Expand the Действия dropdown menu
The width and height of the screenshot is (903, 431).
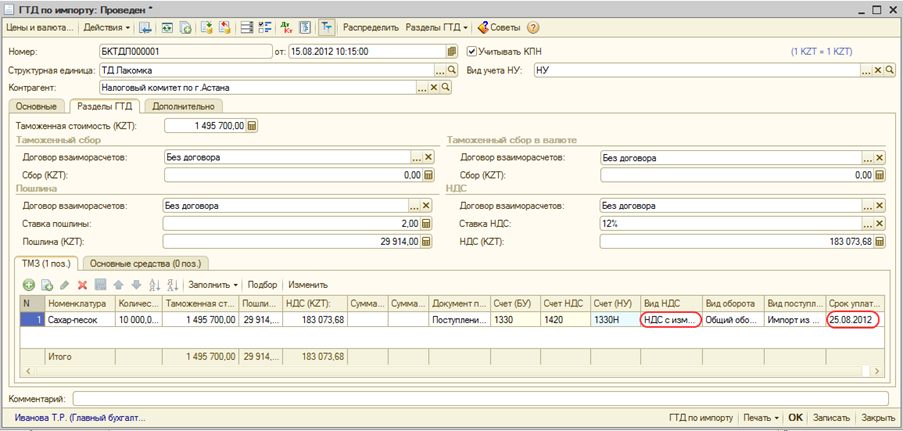(106, 27)
